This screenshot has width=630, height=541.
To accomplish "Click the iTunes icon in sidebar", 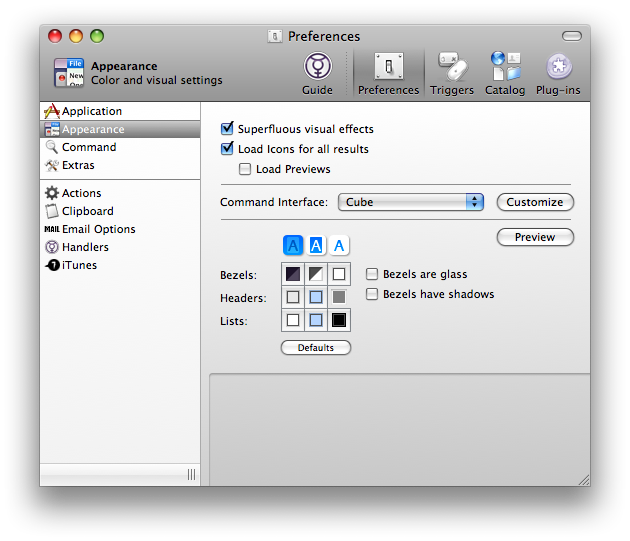I will (x=52, y=265).
